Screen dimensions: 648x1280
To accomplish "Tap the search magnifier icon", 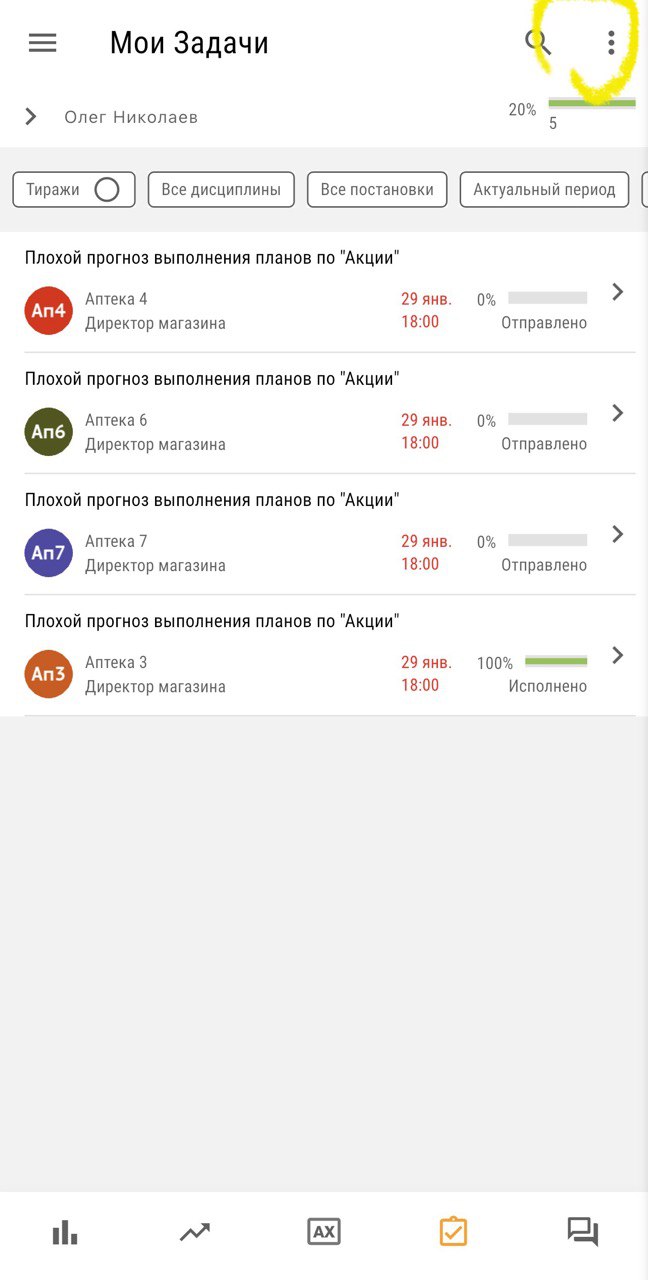I will click(x=538, y=42).
